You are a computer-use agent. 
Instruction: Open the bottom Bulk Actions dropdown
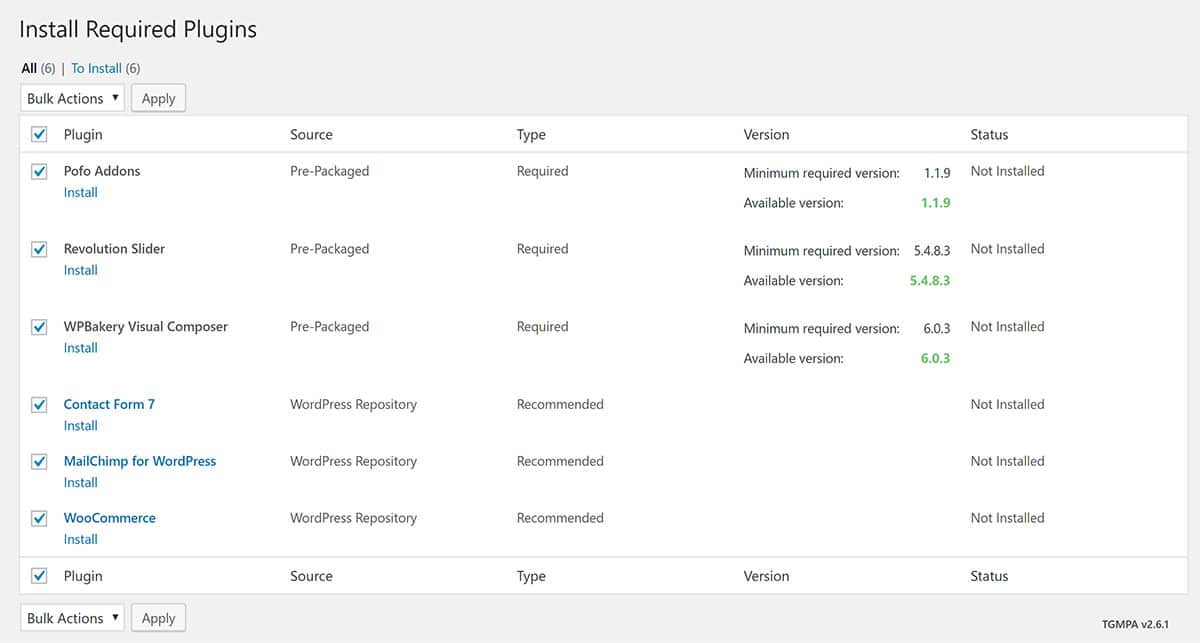point(71,618)
